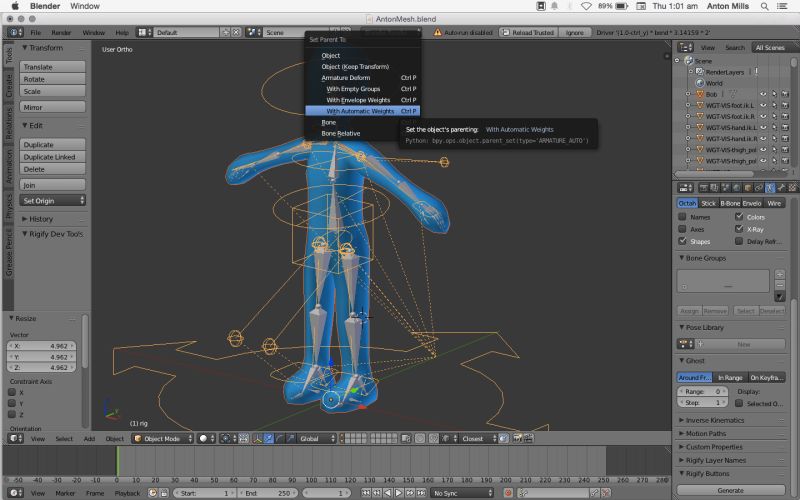Open the Global orientation dropdown
Image resolution: width=800 pixels, height=500 pixels.
[x=317, y=438]
